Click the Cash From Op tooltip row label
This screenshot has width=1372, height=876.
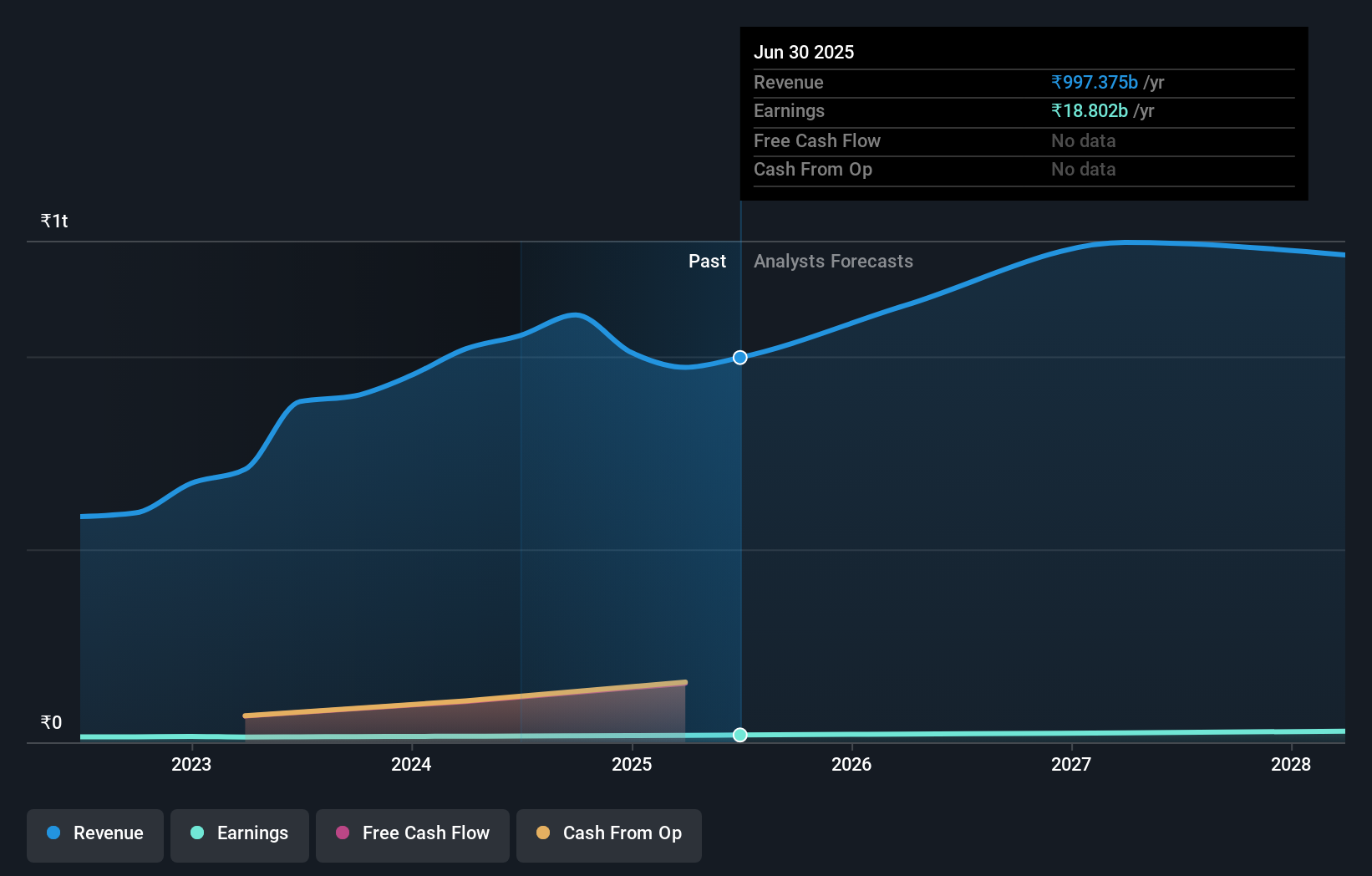click(x=813, y=169)
